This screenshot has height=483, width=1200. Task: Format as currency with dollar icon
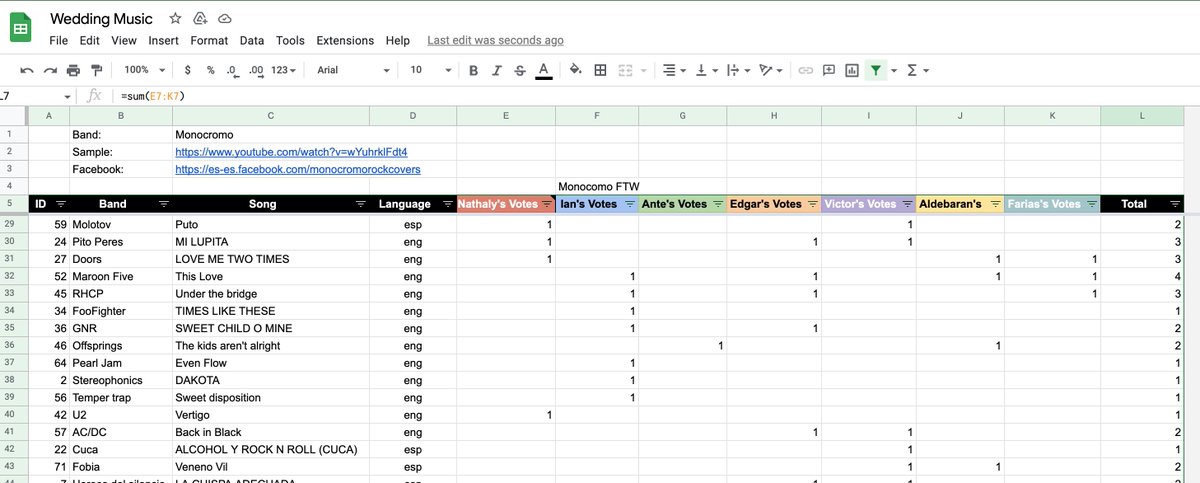point(188,70)
